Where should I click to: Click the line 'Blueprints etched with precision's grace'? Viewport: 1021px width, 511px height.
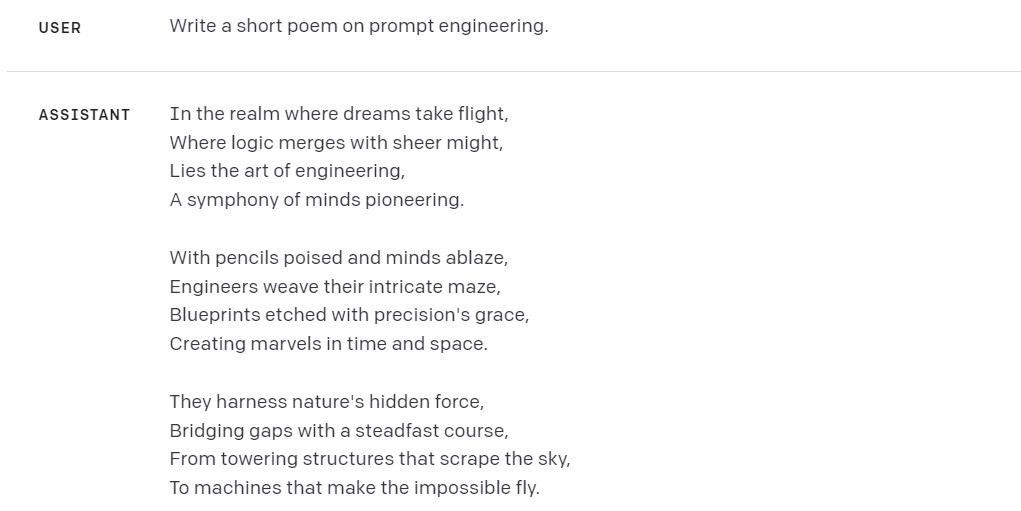click(349, 315)
